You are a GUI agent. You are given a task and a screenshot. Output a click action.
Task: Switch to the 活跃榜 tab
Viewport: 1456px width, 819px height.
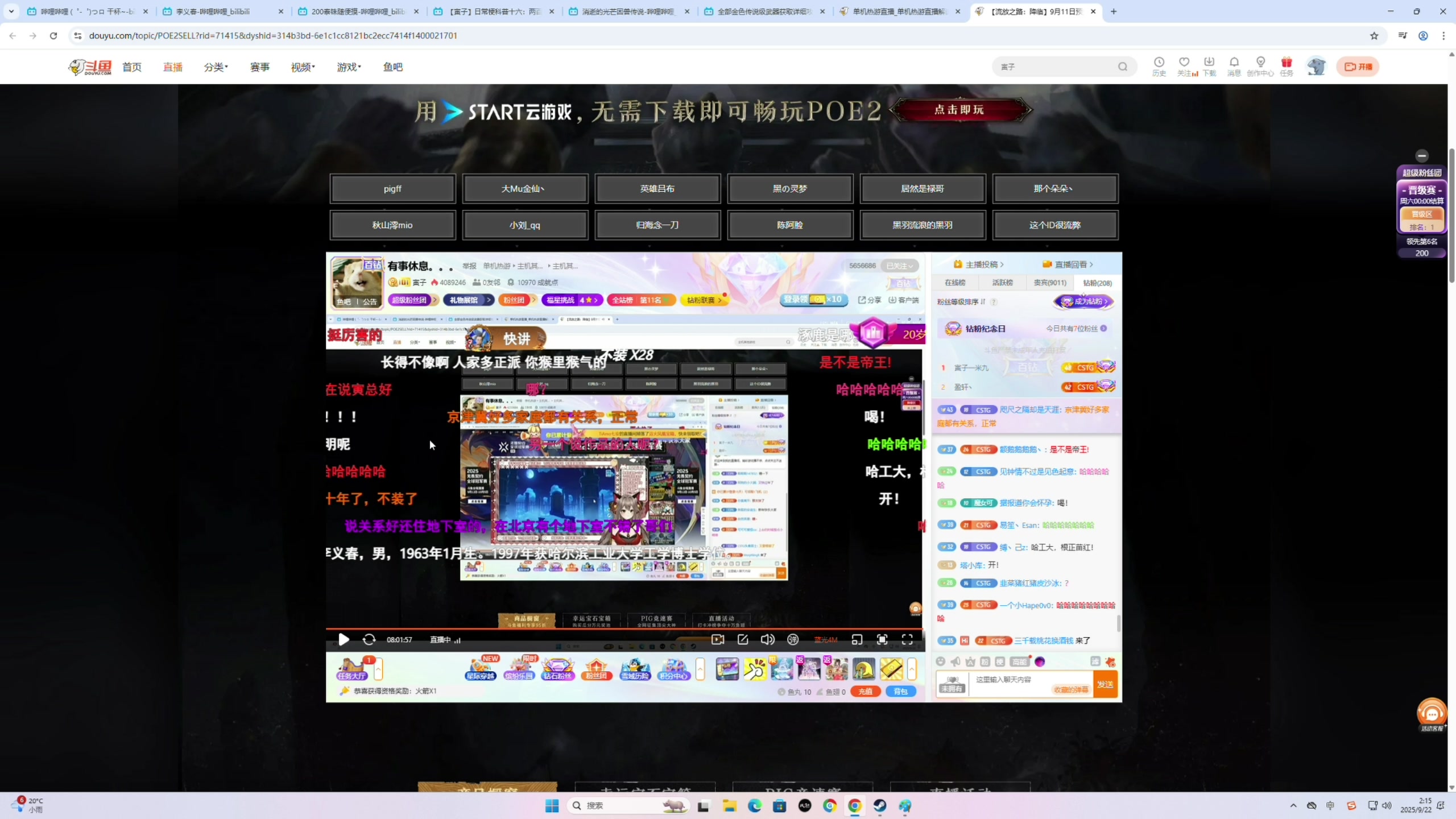pyautogui.click(x=1002, y=283)
